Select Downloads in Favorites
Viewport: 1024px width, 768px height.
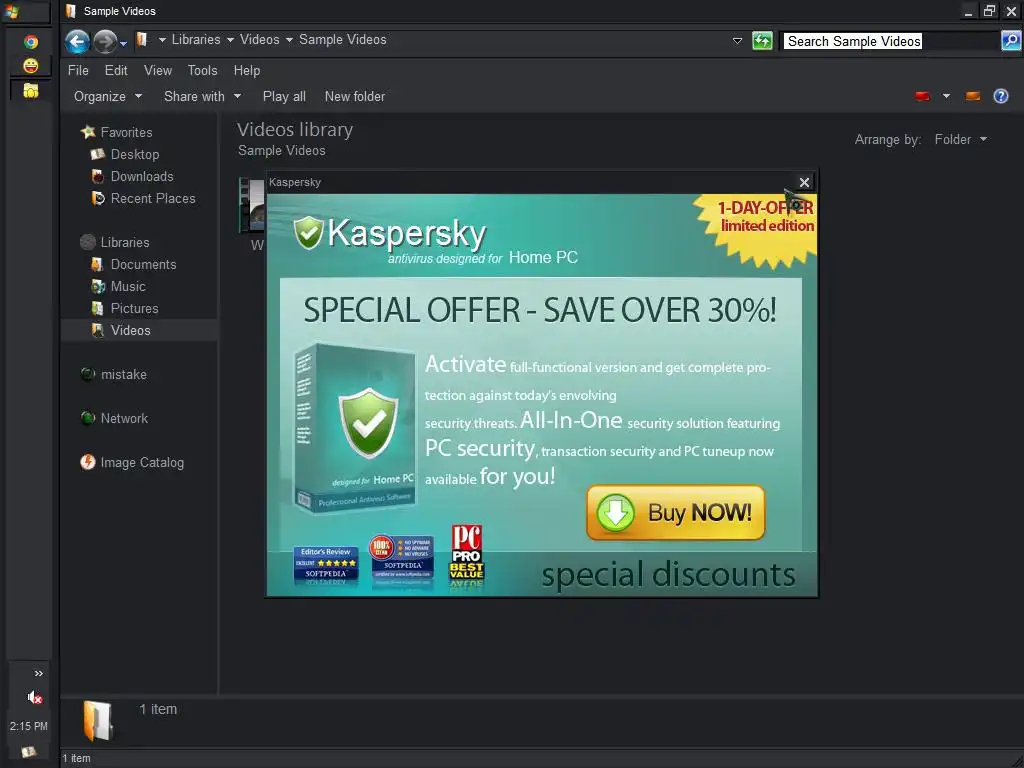click(142, 177)
